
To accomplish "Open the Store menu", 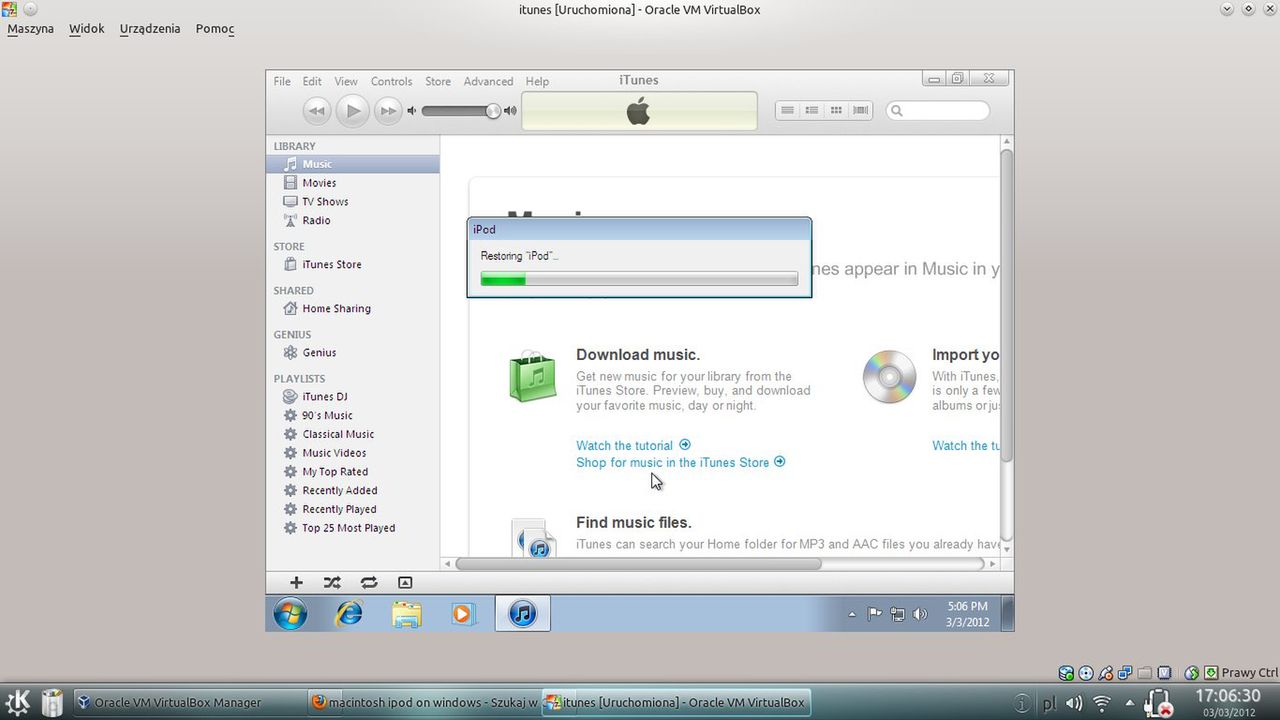I will point(438,81).
